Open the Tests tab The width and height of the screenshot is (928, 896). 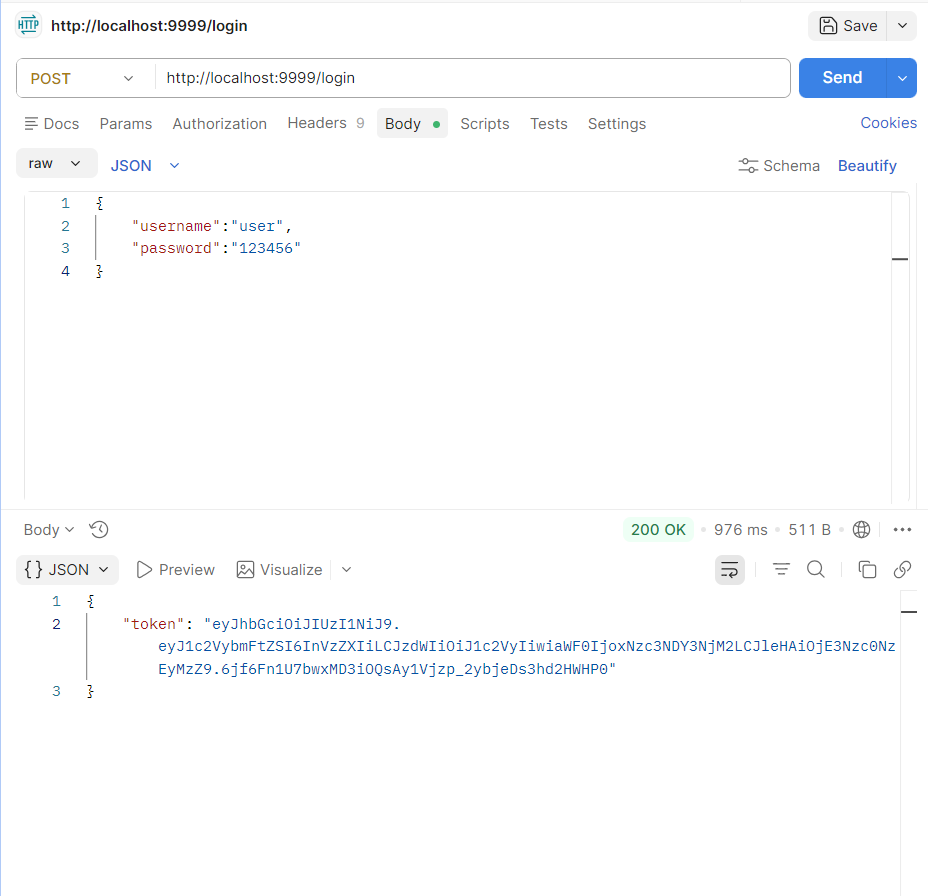[x=548, y=123]
